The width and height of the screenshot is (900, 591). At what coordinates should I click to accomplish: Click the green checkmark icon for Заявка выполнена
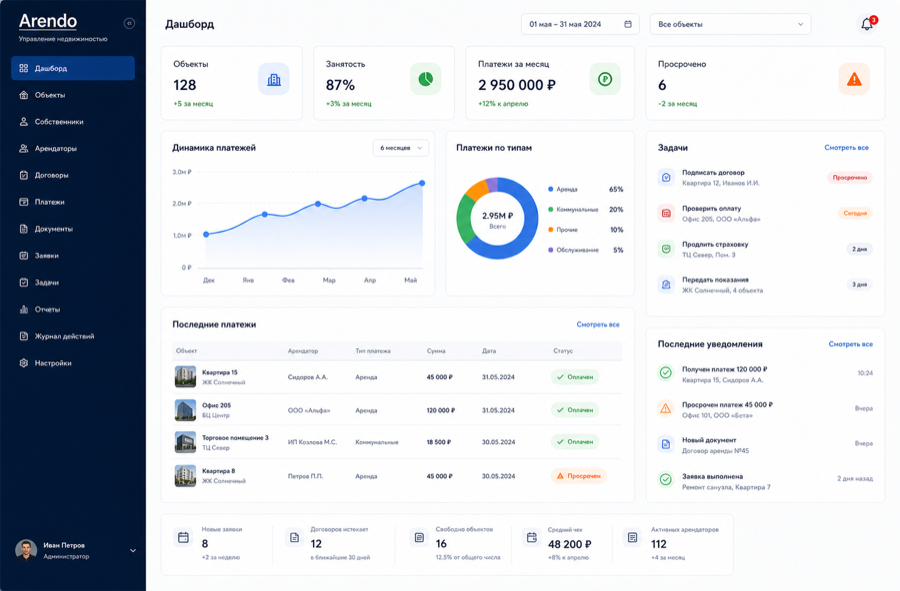[665, 479]
